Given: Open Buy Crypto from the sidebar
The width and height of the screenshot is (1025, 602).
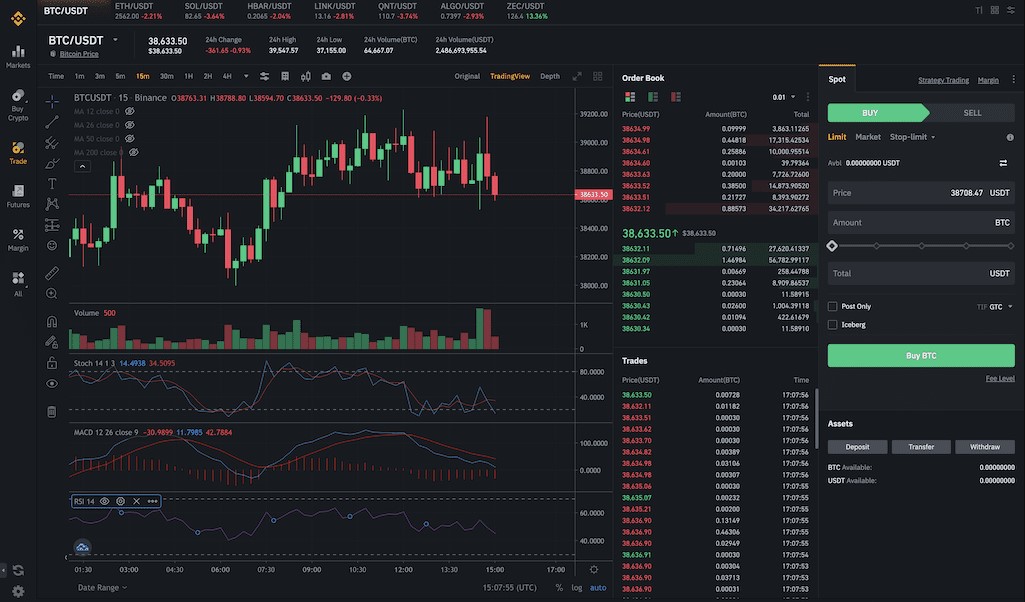Looking at the screenshot, I should point(18,105).
